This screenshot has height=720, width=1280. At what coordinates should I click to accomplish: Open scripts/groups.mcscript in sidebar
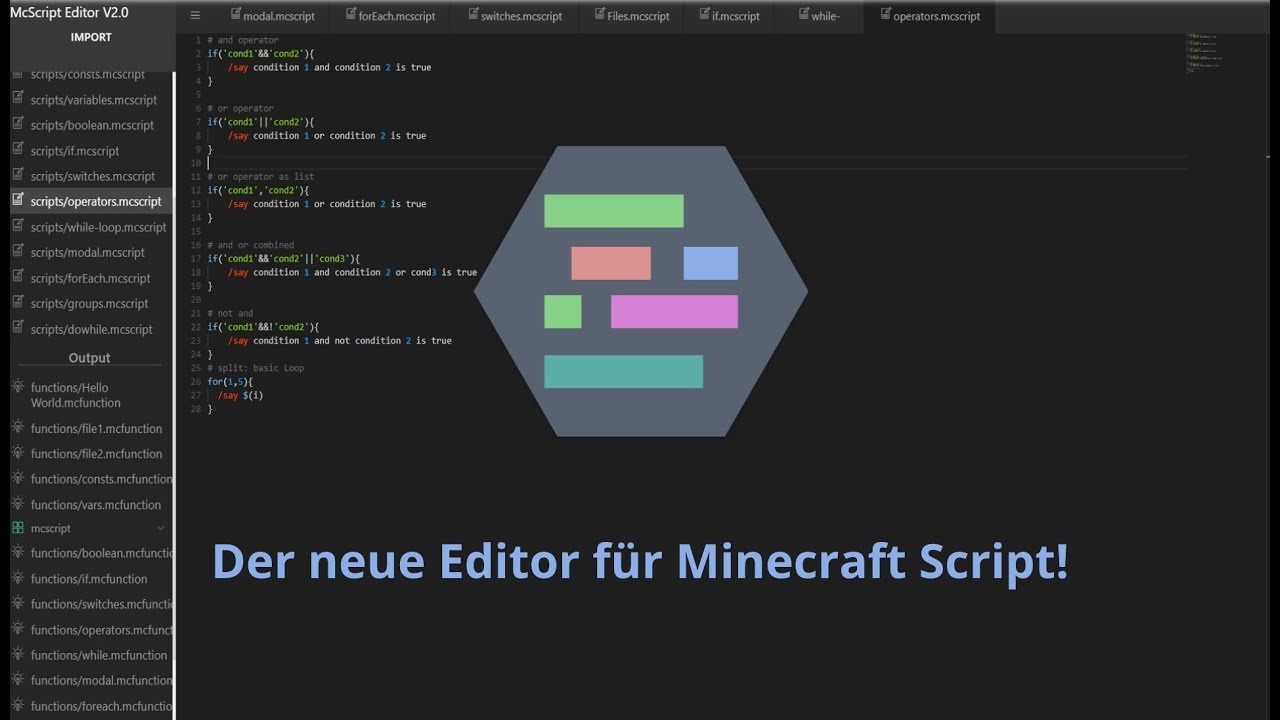tap(91, 303)
